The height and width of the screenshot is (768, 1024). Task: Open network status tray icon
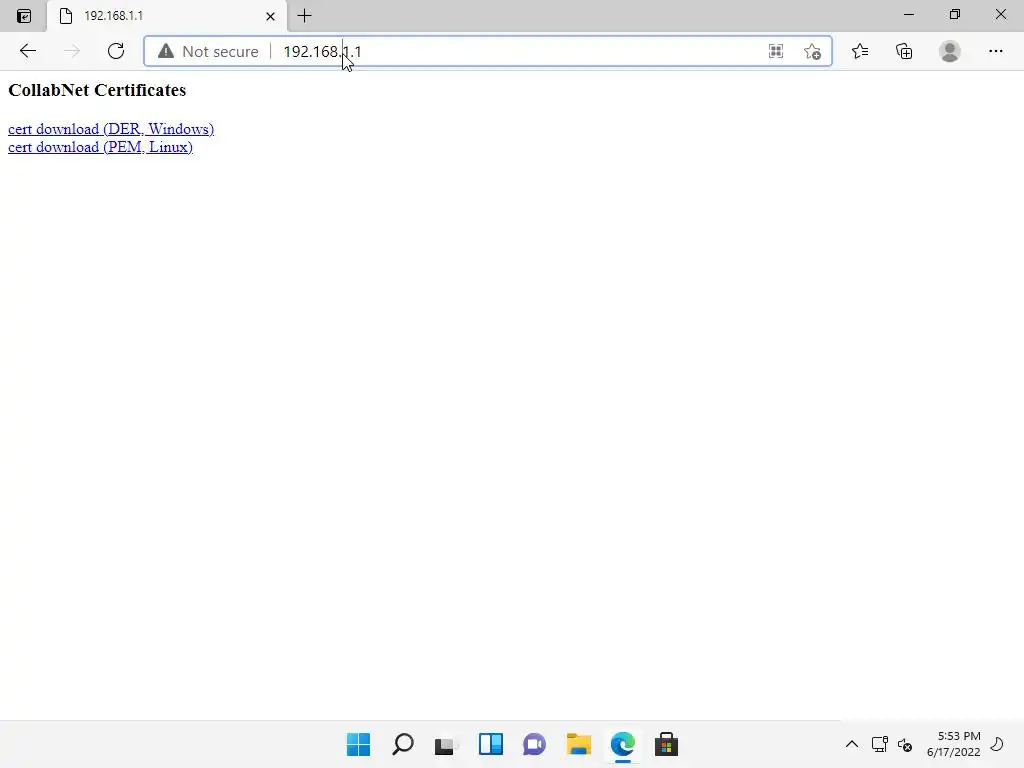(x=879, y=744)
